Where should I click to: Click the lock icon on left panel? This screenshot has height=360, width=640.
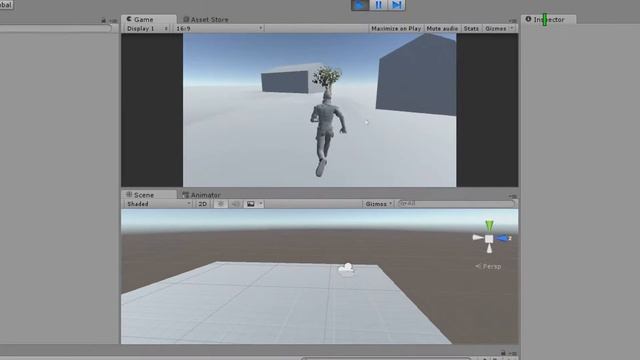pos(103,20)
